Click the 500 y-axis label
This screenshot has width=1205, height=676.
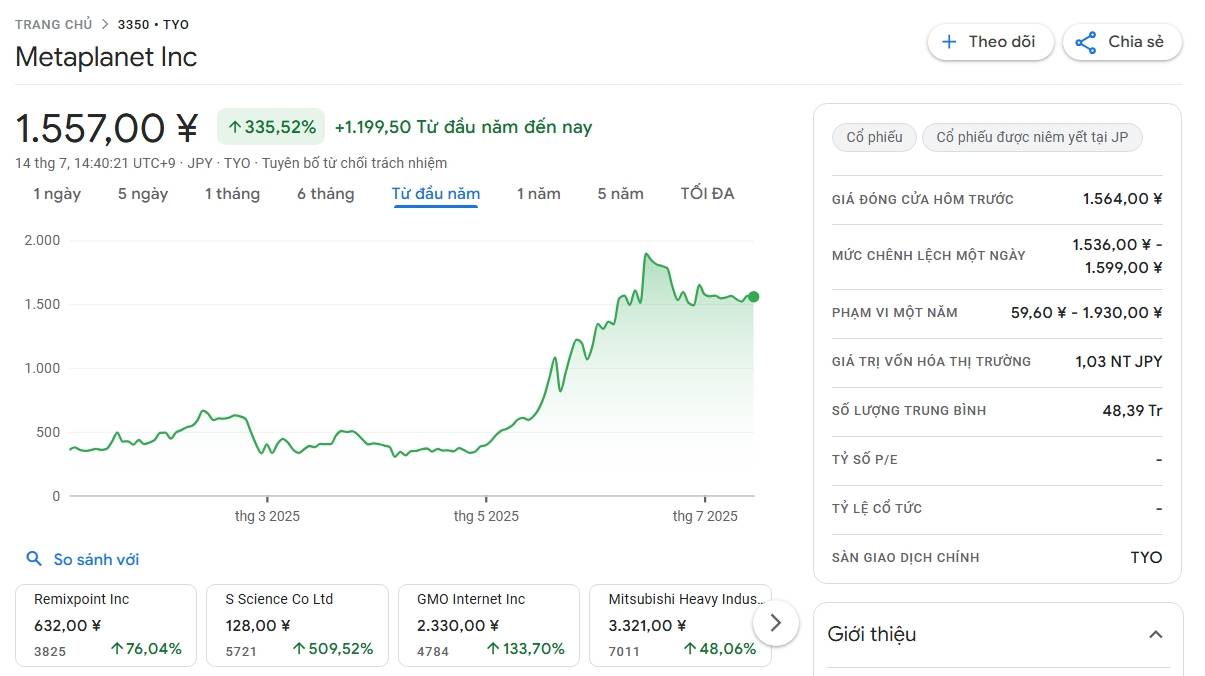[x=49, y=432]
